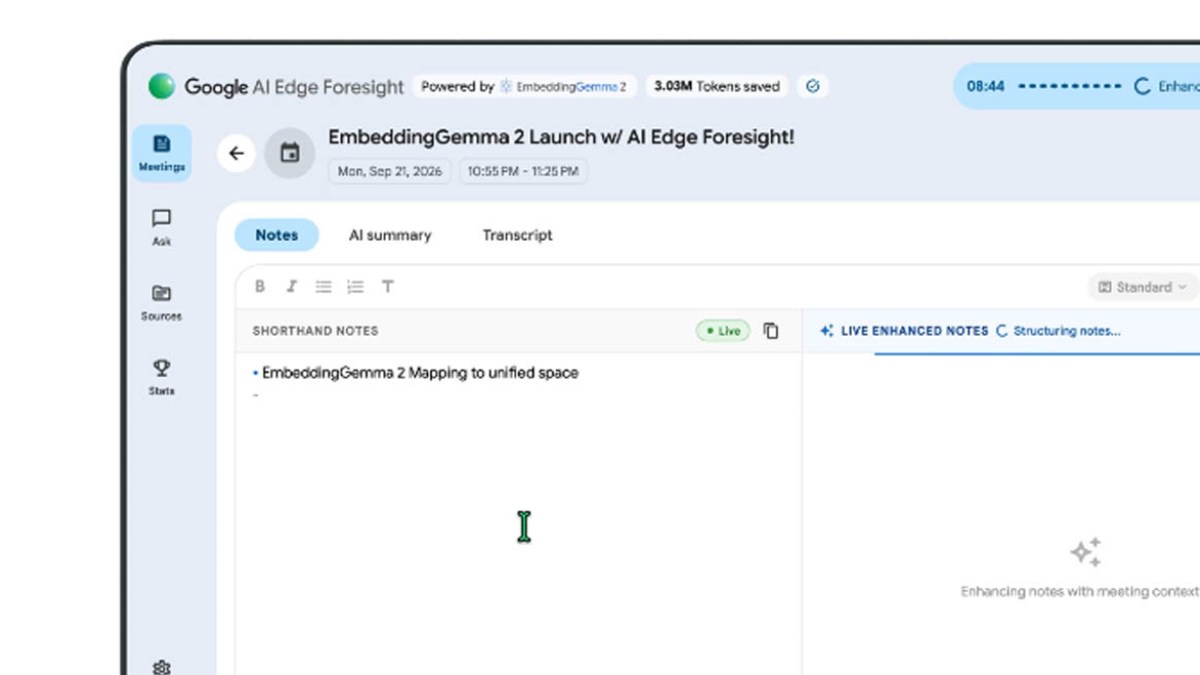Open the Meetings section in the sidebar
The height and width of the screenshot is (675, 1200).
tap(161, 153)
